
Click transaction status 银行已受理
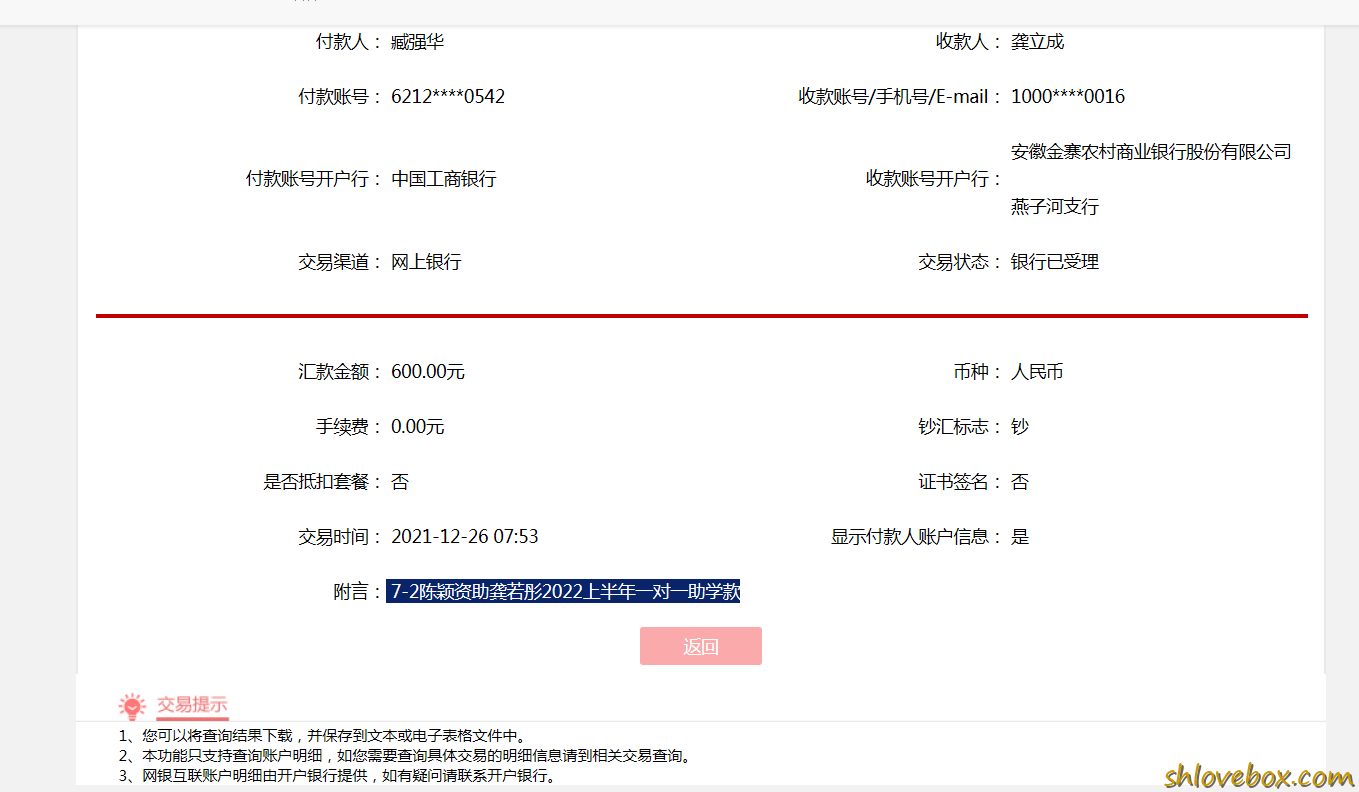pyautogui.click(x=1055, y=262)
